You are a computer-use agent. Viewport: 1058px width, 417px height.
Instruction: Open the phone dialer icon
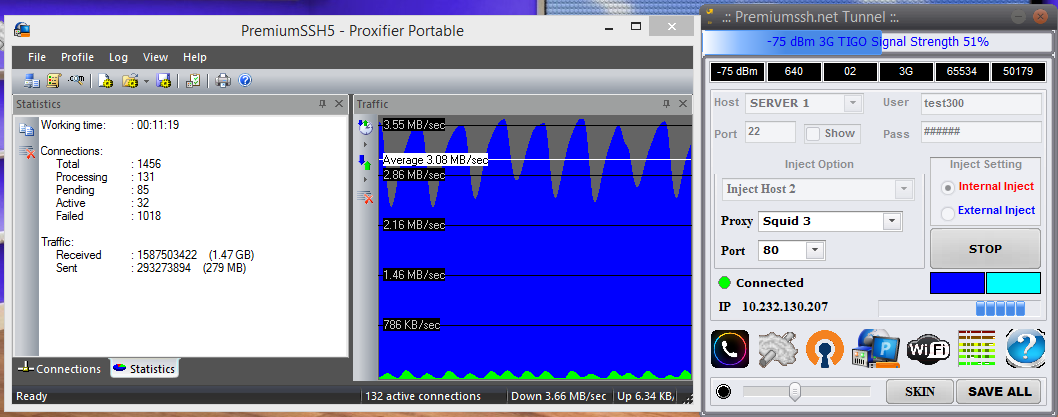[730, 349]
